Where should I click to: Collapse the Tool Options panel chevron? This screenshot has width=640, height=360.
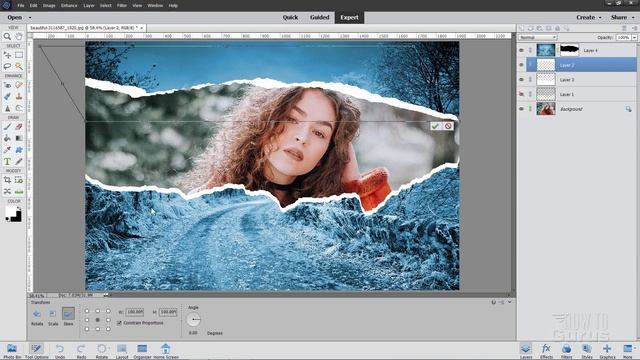coord(510,302)
